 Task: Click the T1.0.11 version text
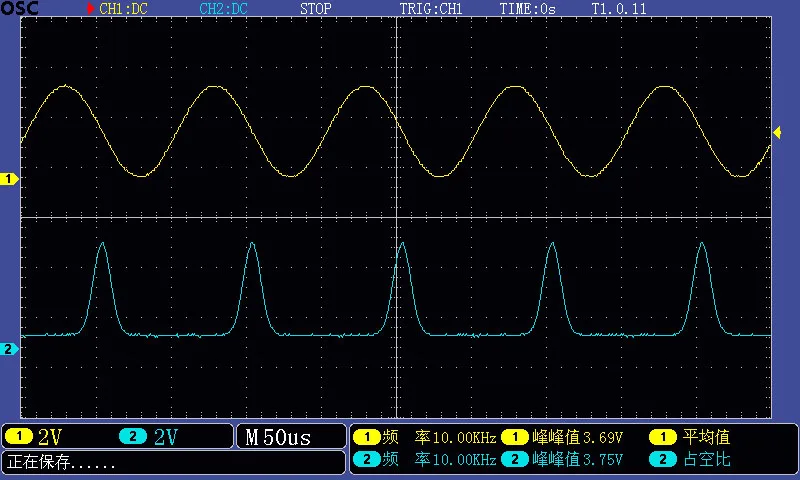pos(619,9)
